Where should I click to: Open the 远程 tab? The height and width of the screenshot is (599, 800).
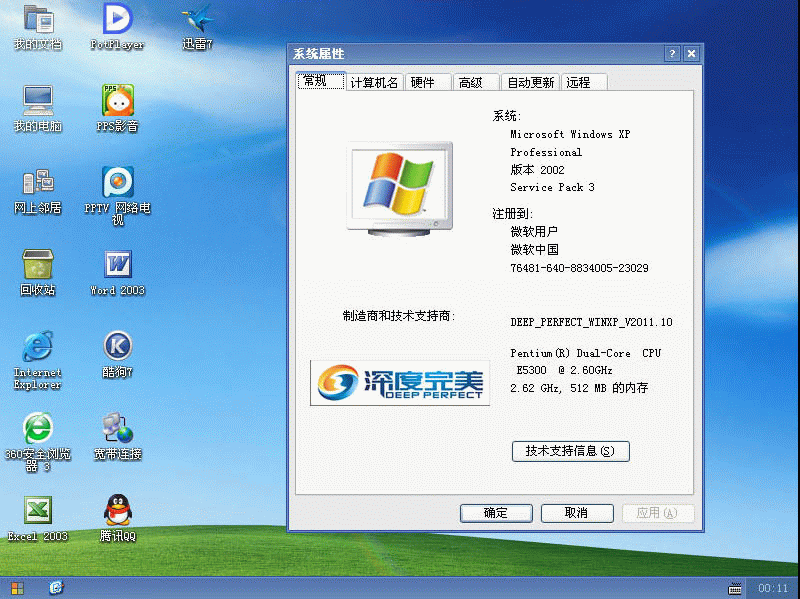pos(584,83)
